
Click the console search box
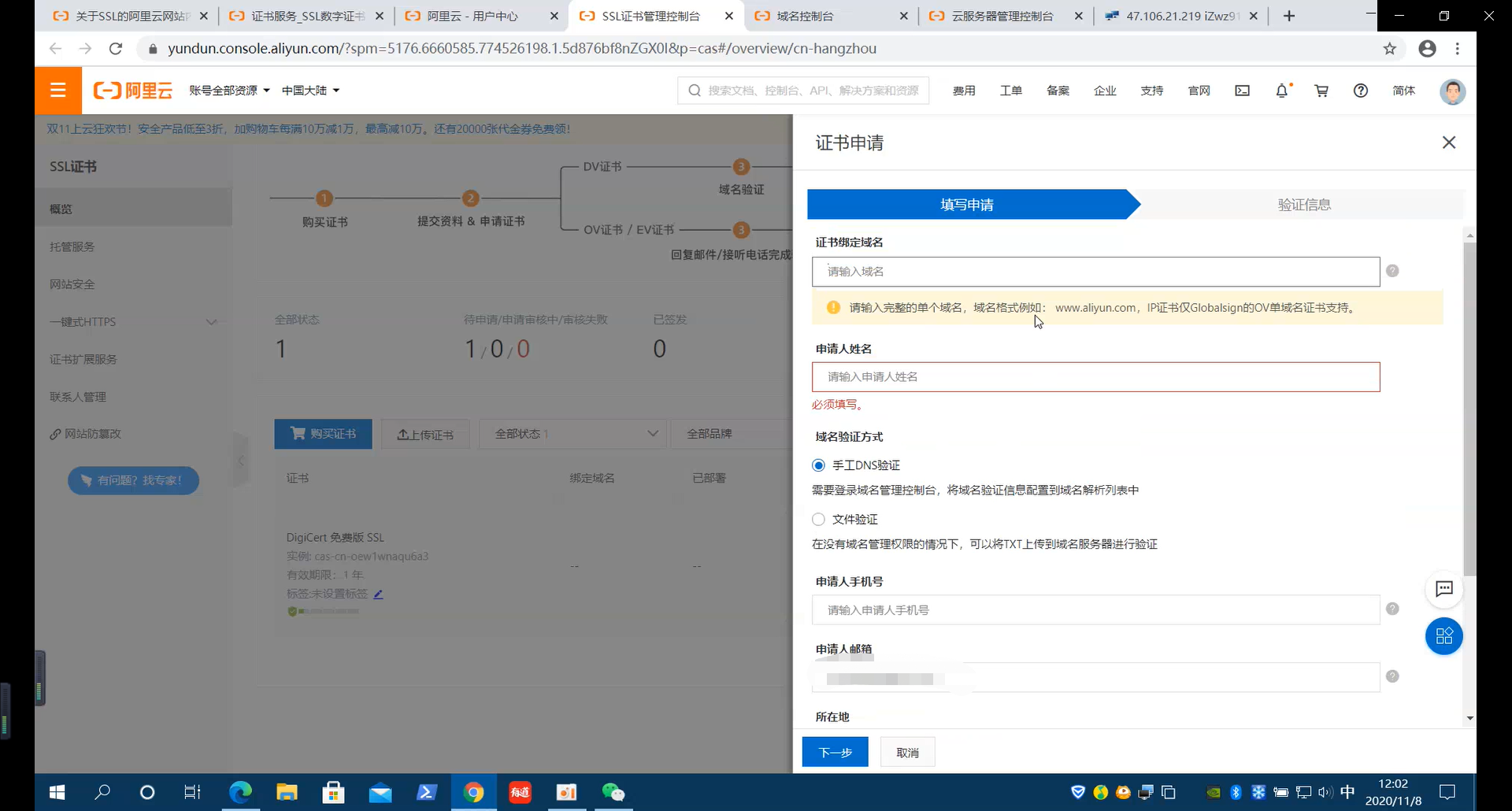point(803,91)
